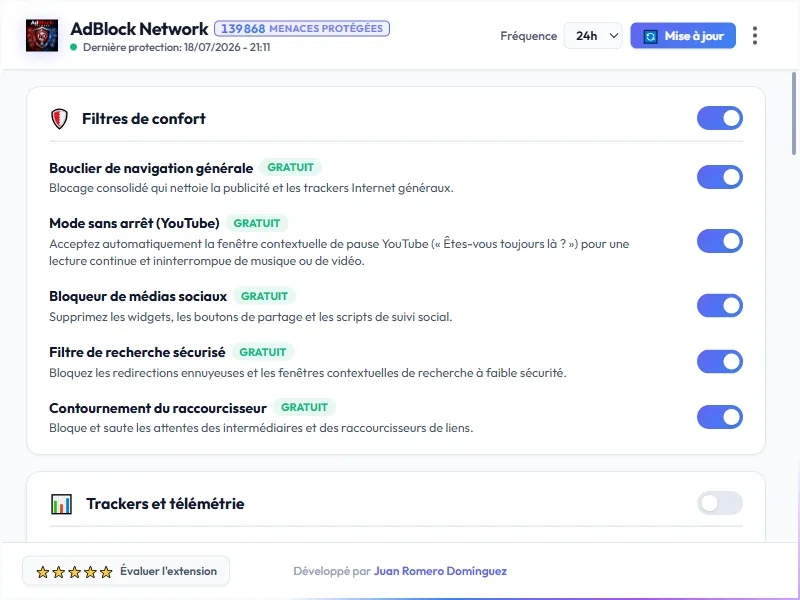This screenshot has width=800, height=600.
Task: Click the description 'Blocage consolidé qui nettoie la publicité'
Action: (252, 188)
